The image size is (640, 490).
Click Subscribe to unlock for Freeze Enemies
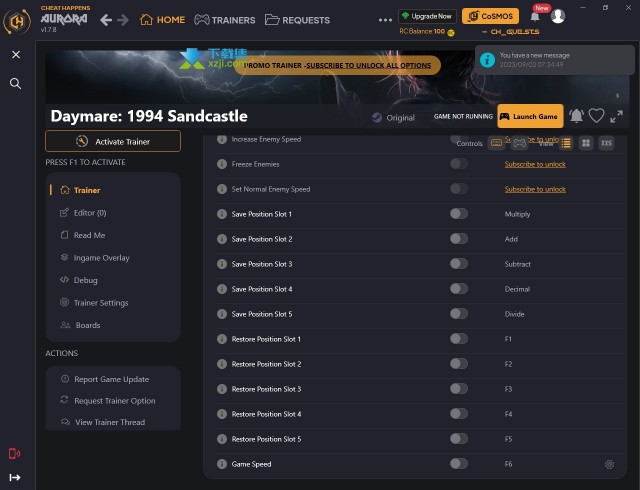tap(535, 164)
